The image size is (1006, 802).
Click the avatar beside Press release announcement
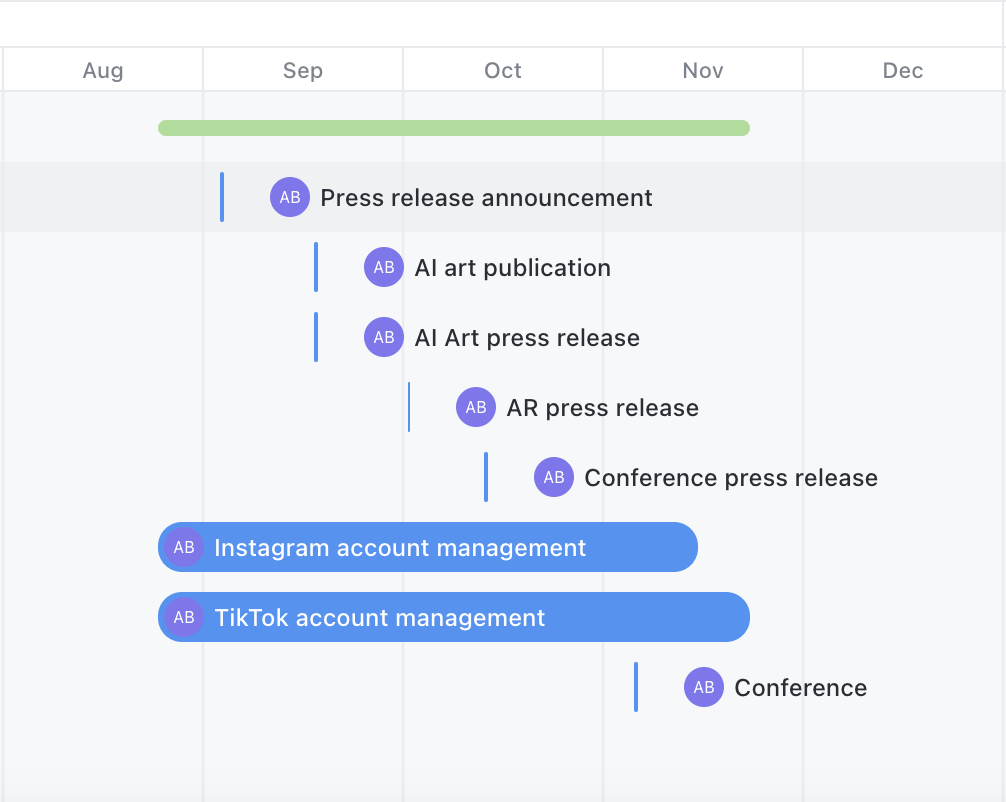[290, 197]
